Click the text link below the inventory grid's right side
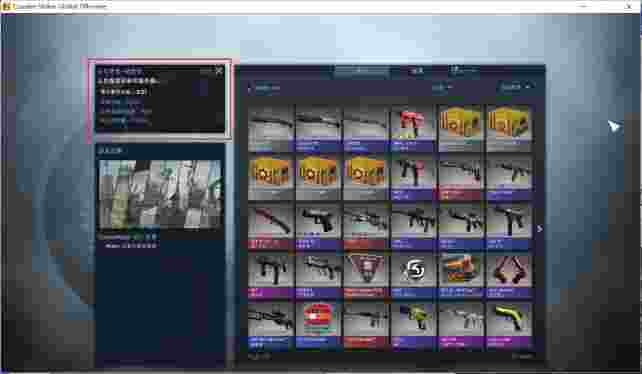The height and width of the screenshot is (374, 642). [x=523, y=356]
